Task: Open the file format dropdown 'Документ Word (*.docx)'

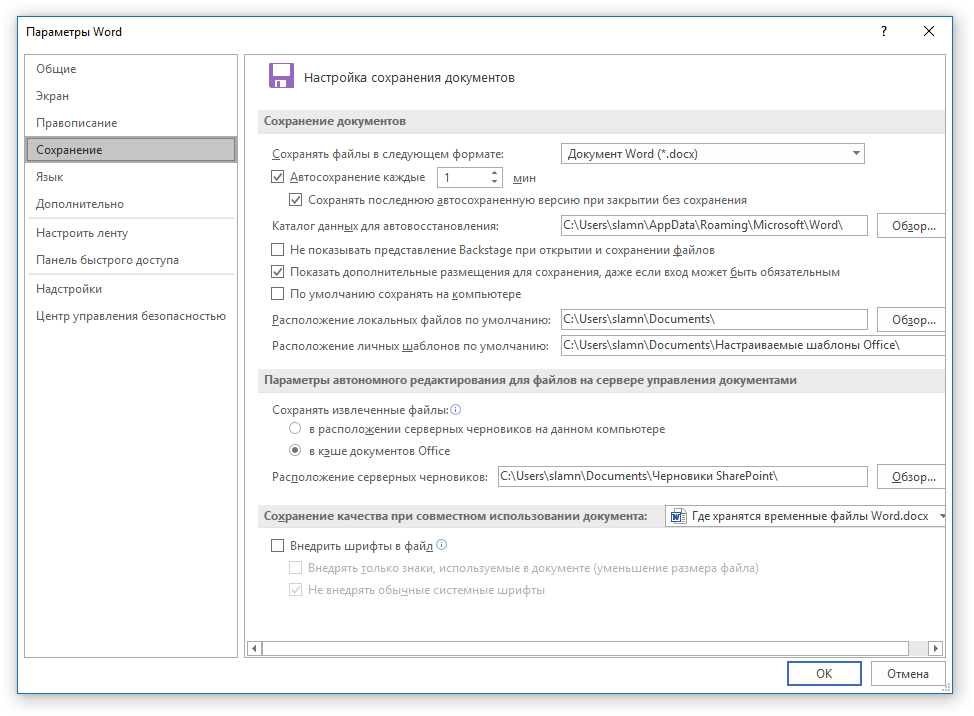Action: pos(712,154)
